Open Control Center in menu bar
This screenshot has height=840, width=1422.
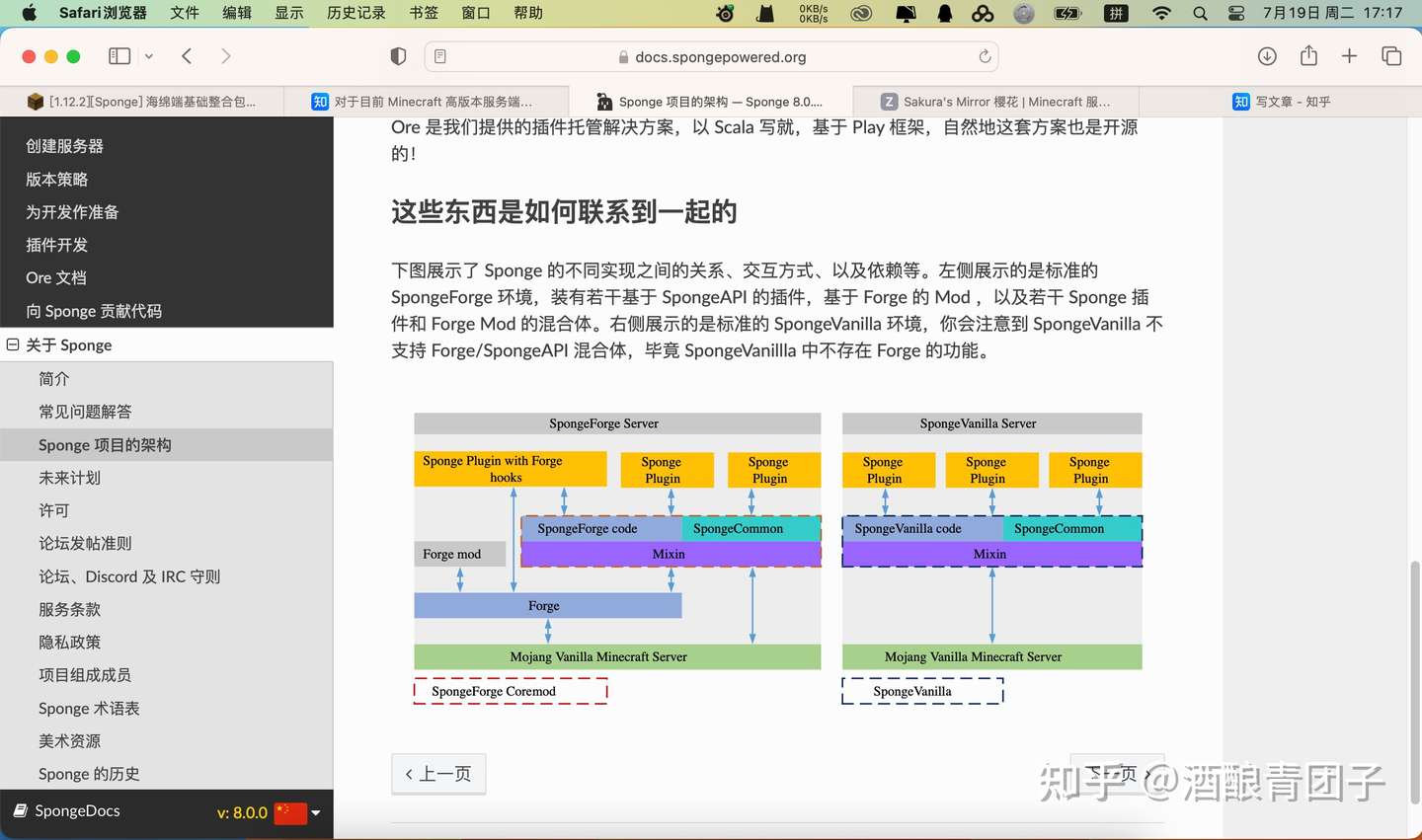1236,13
